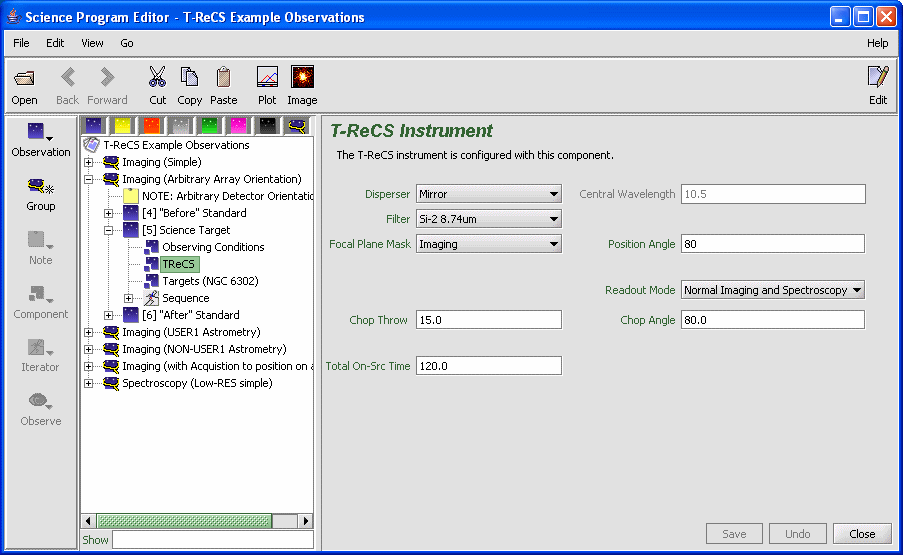Screen dimensions: 903x555
Task: Toggle the red observation status filter
Action: 151,126
